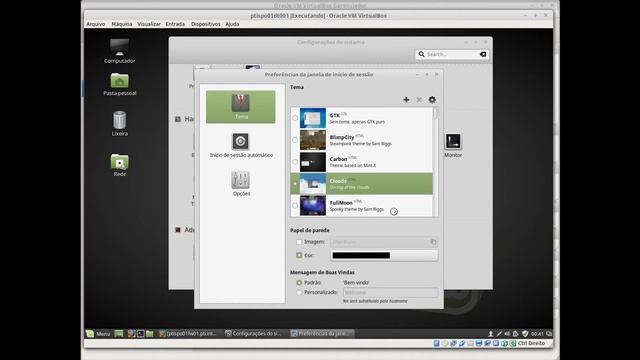
Task: Select the Carbon theme radio button
Action: click(x=295, y=162)
